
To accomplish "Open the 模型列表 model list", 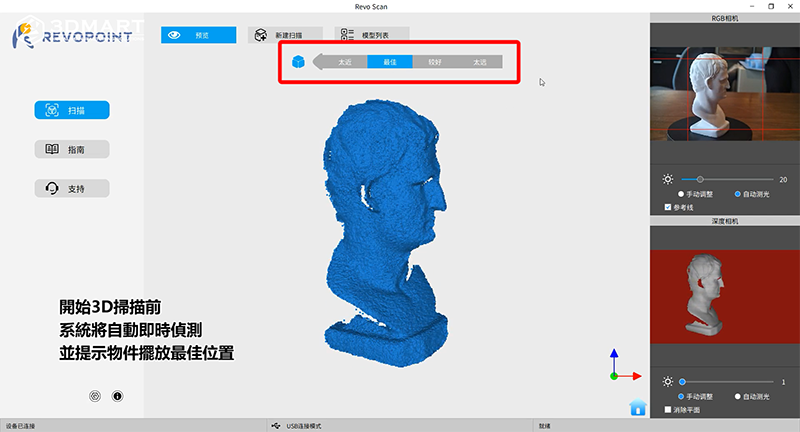I will (372, 35).
